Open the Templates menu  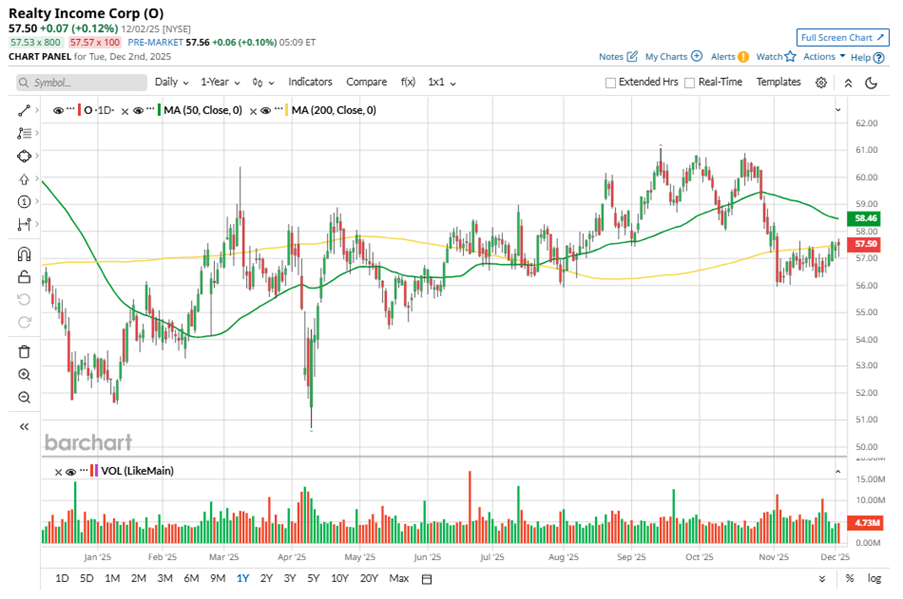[x=778, y=82]
